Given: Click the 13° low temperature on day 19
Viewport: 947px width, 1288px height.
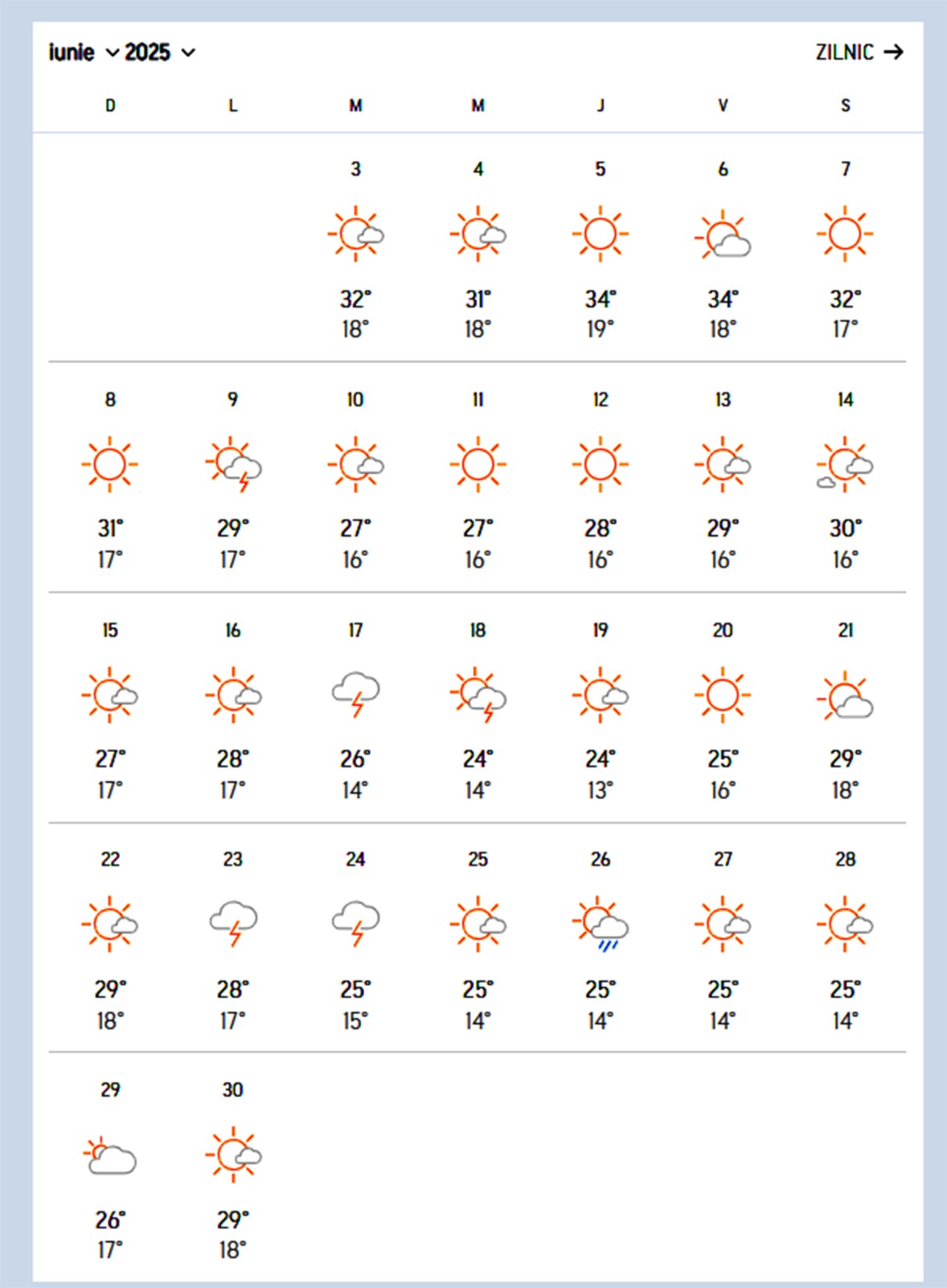Looking at the screenshot, I should point(600,791).
